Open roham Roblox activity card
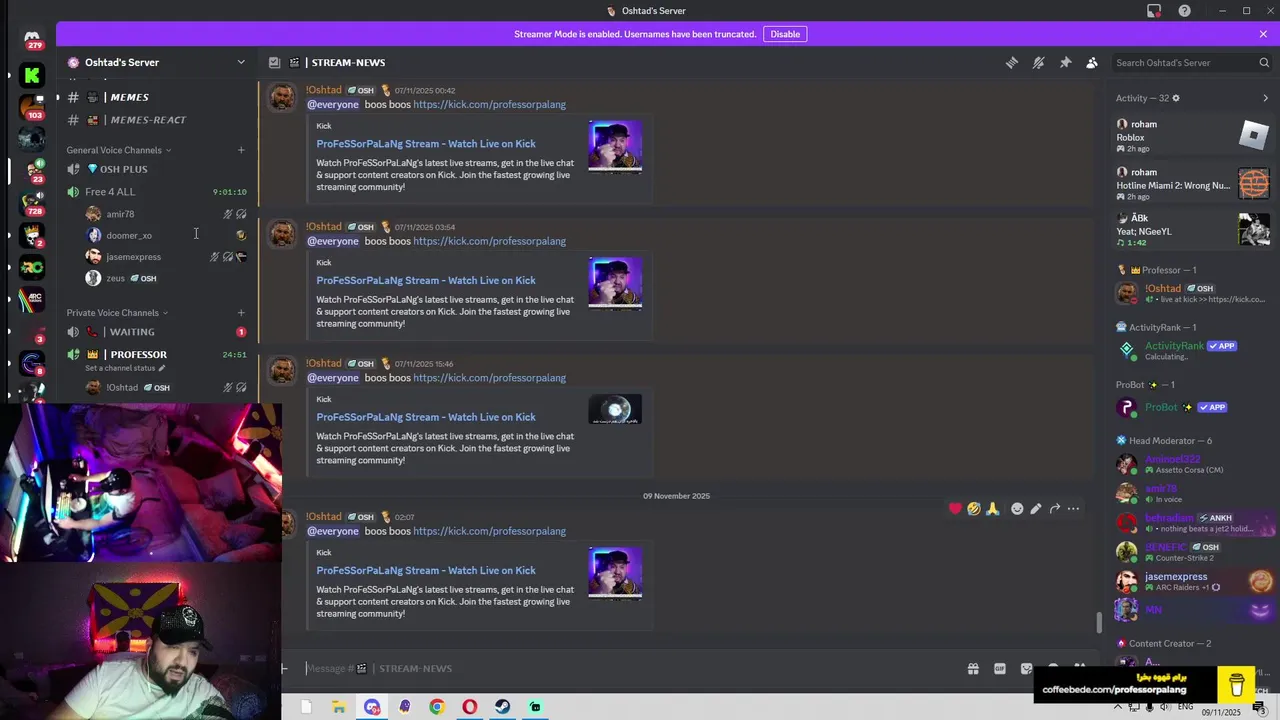Image resolution: width=1280 pixels, height=720 pixels. [x=1193, y=136]
